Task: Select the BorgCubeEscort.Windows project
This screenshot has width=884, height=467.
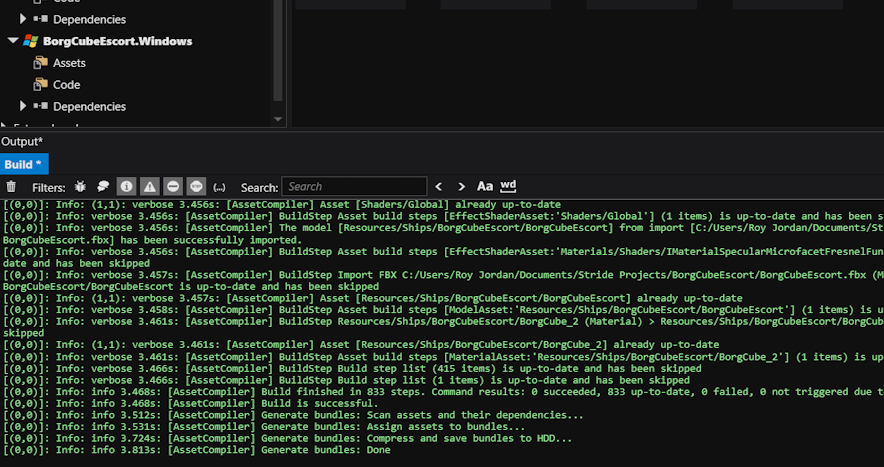Action: (118, 41)
